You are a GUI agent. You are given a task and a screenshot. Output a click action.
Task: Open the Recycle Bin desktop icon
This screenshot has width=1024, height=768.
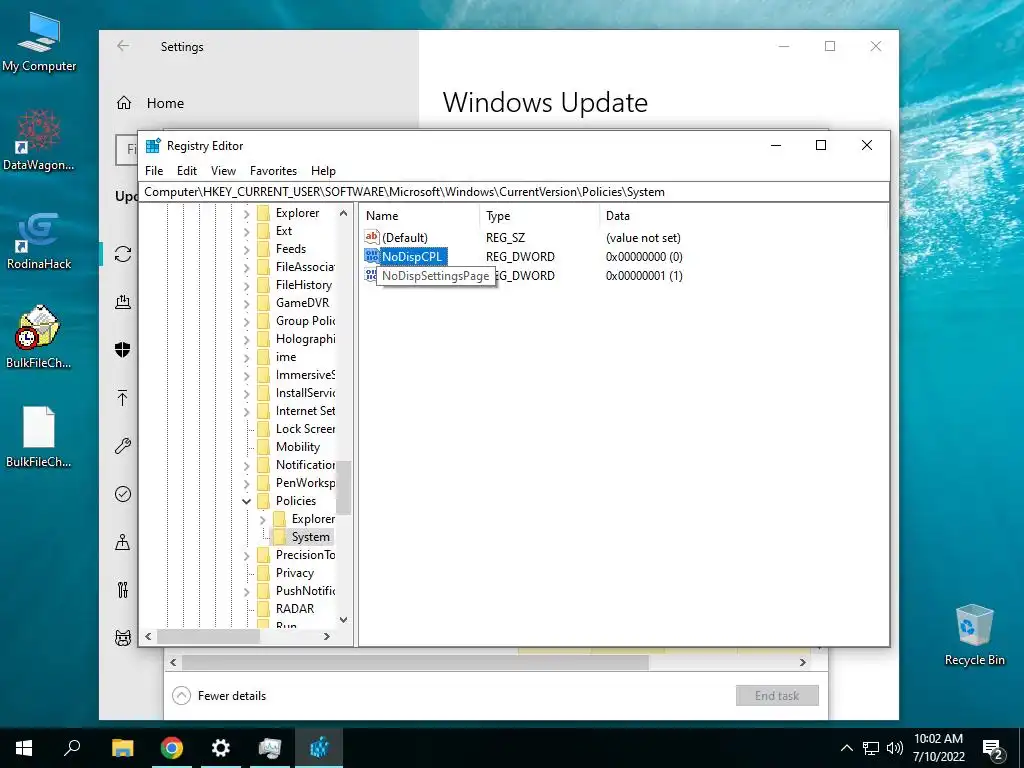click(x=974, y=635)
